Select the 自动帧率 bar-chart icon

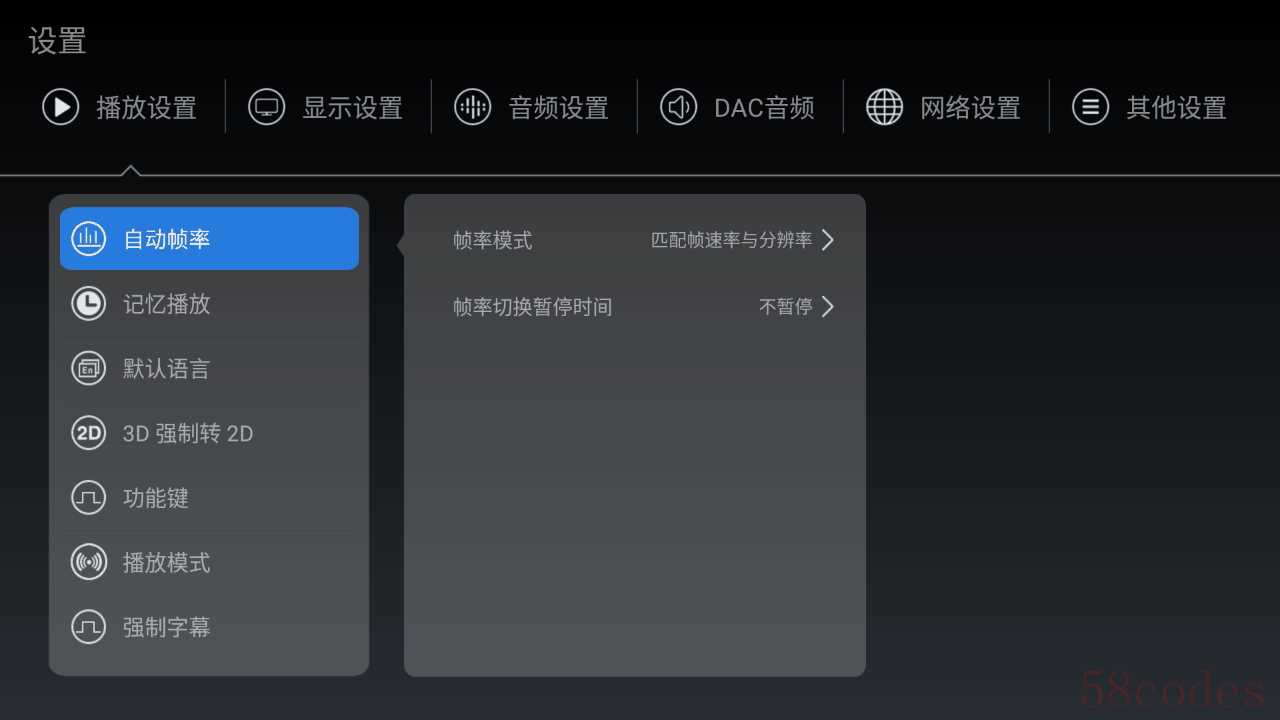coord(89,239)
